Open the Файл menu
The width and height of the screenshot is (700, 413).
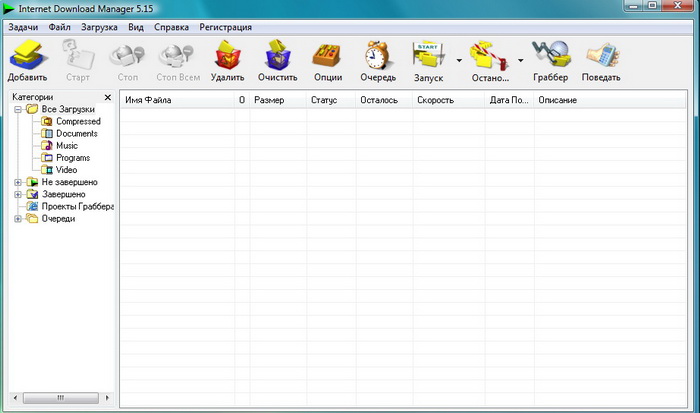click(59, 27)
